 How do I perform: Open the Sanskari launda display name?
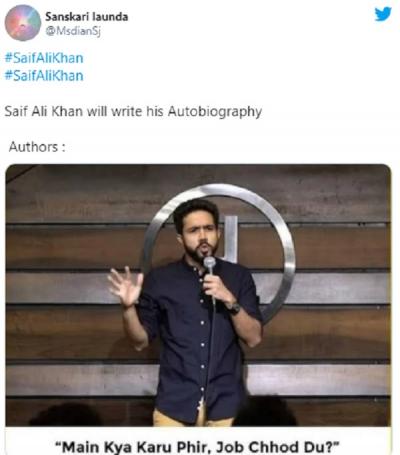pyautogui.click(x=87, y=17)
